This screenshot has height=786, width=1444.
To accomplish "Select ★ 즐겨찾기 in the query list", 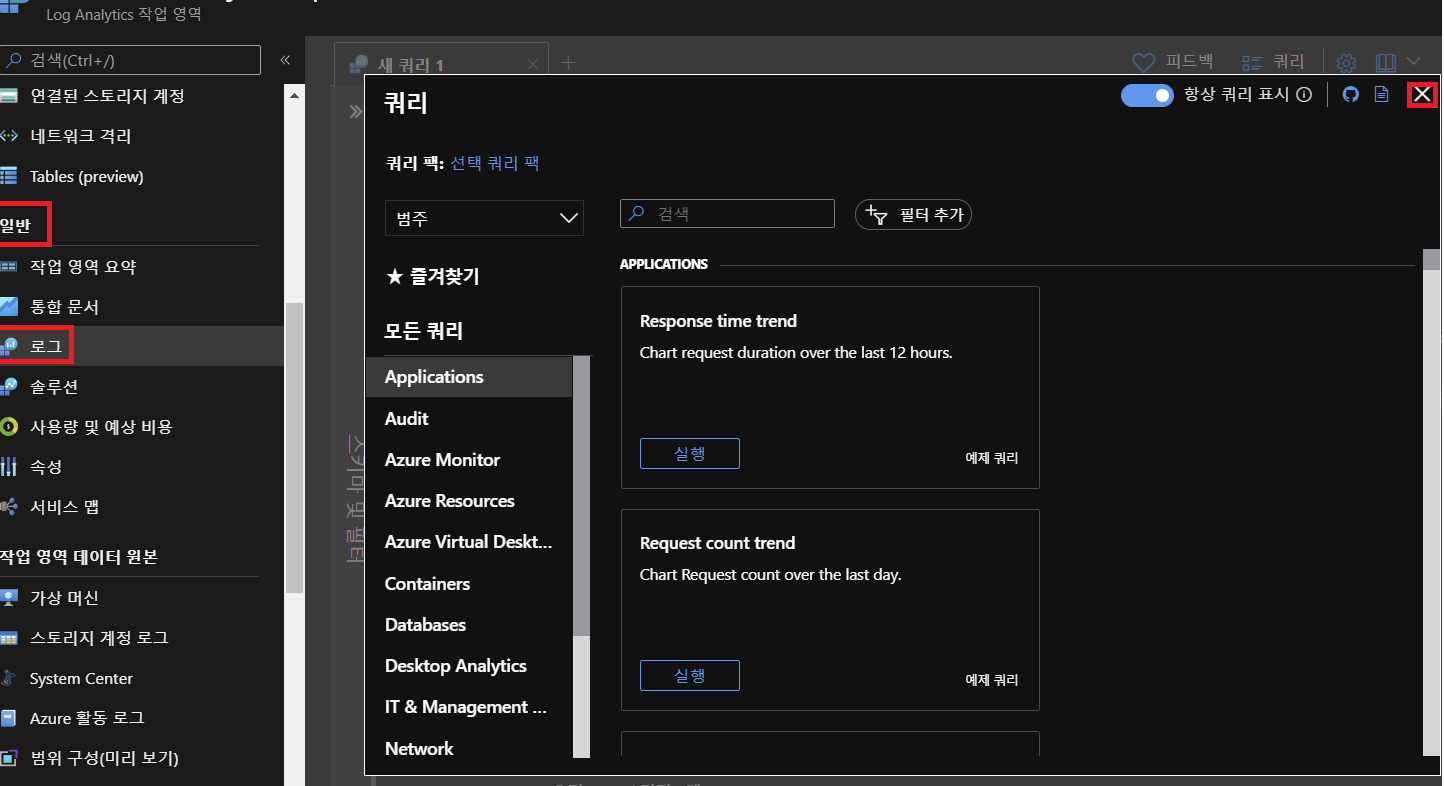I will [432, 277].
